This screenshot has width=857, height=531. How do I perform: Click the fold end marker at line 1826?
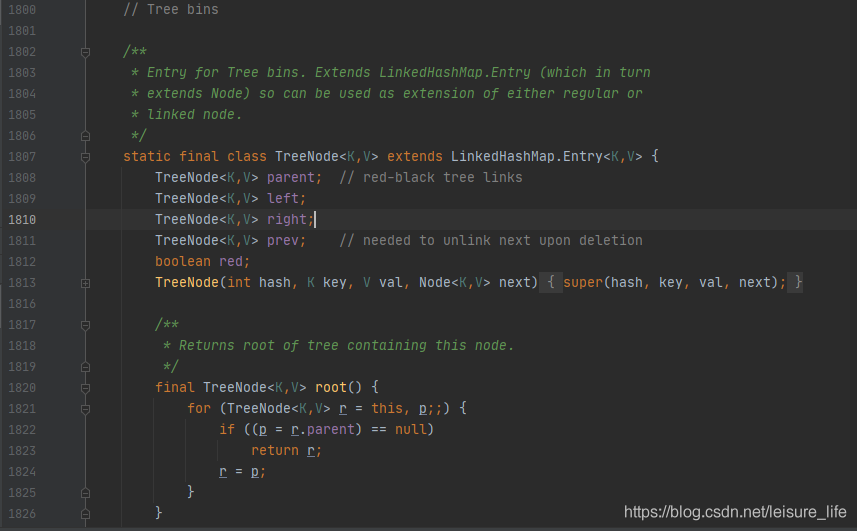tap(85, 514)
